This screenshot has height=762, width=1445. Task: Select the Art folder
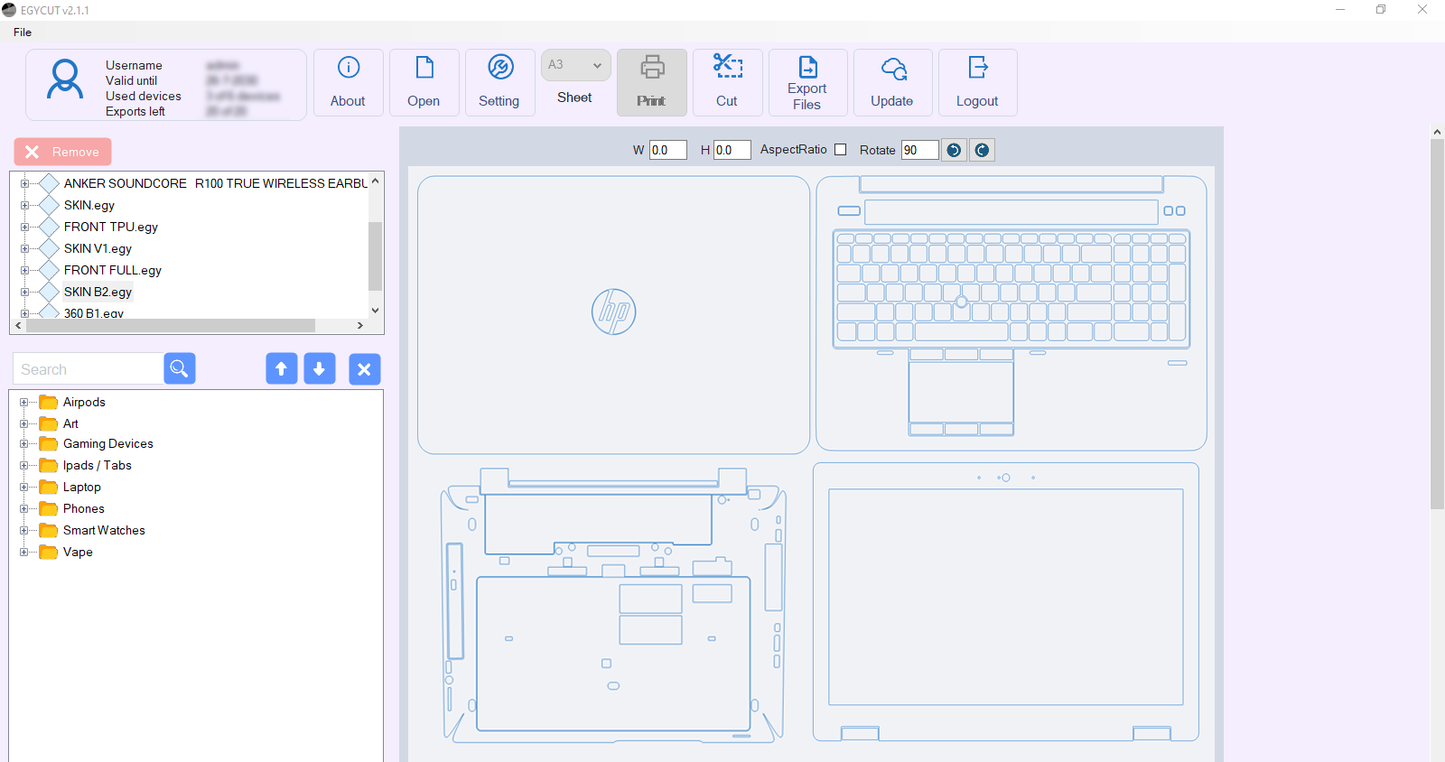click(x=71, y=424)
